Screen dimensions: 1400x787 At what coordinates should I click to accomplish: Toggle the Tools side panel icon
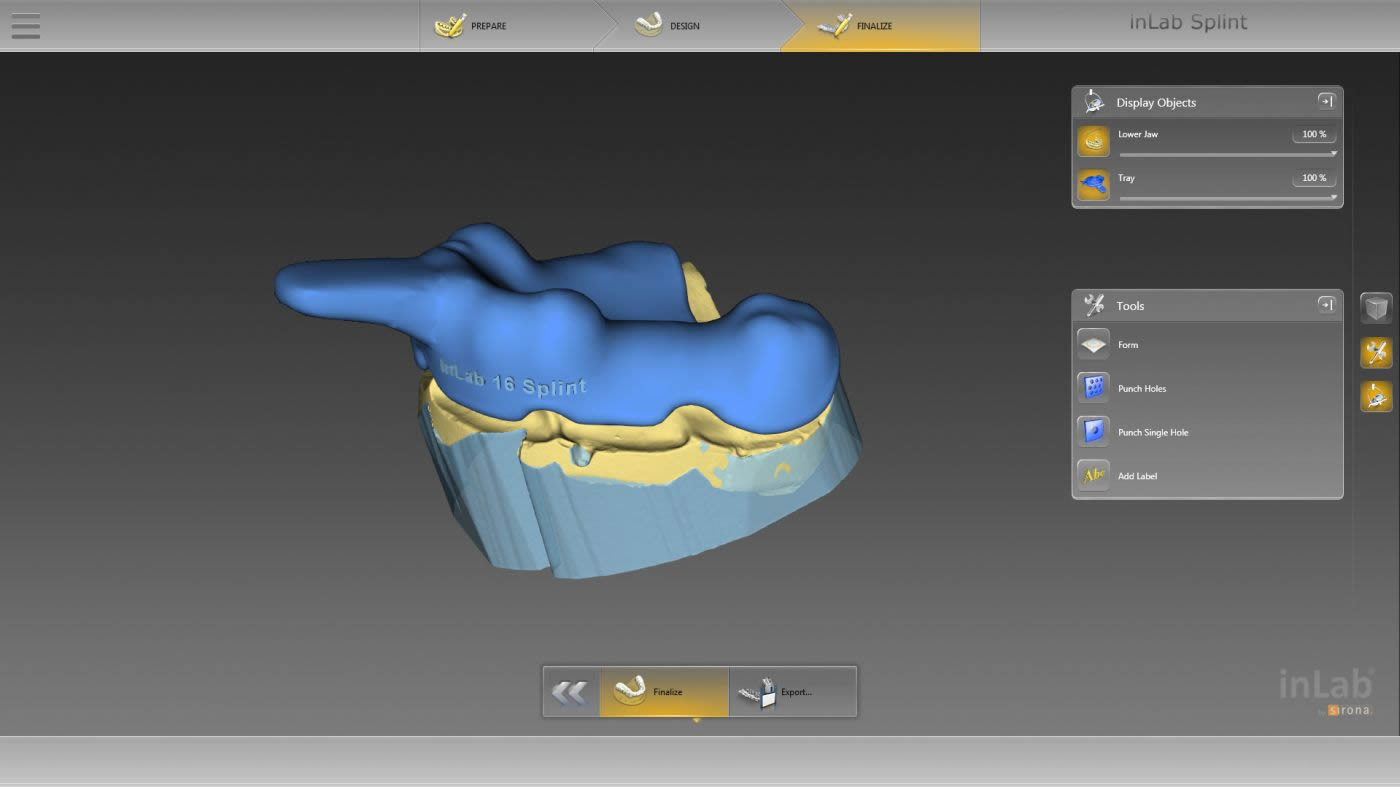[x=1376, y=352]
